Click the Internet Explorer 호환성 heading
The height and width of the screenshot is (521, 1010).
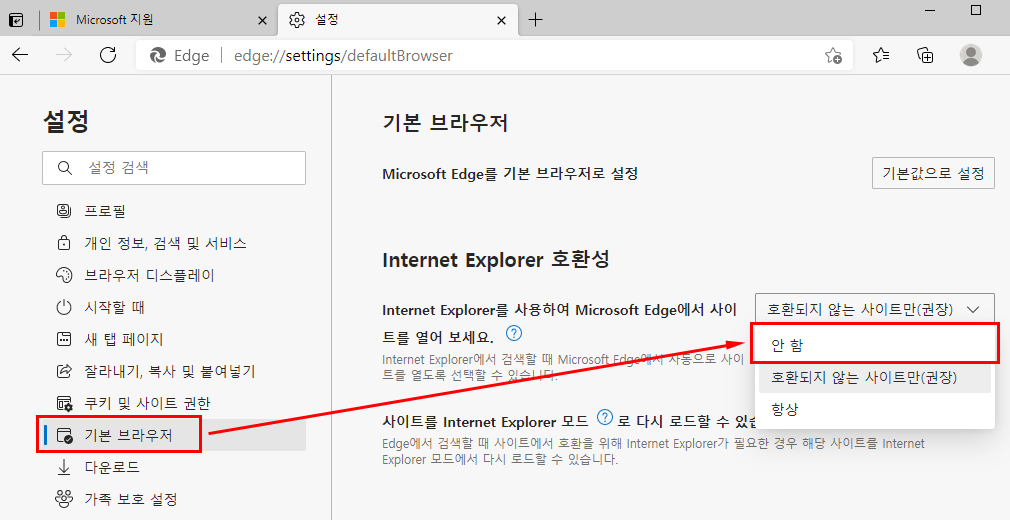pos(495,260)
